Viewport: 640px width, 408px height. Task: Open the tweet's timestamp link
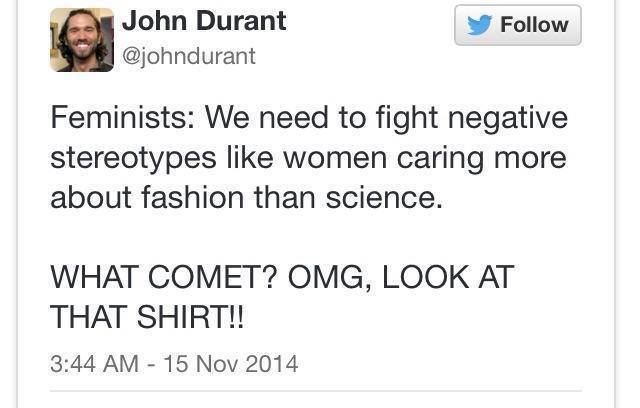click(174, 362)
